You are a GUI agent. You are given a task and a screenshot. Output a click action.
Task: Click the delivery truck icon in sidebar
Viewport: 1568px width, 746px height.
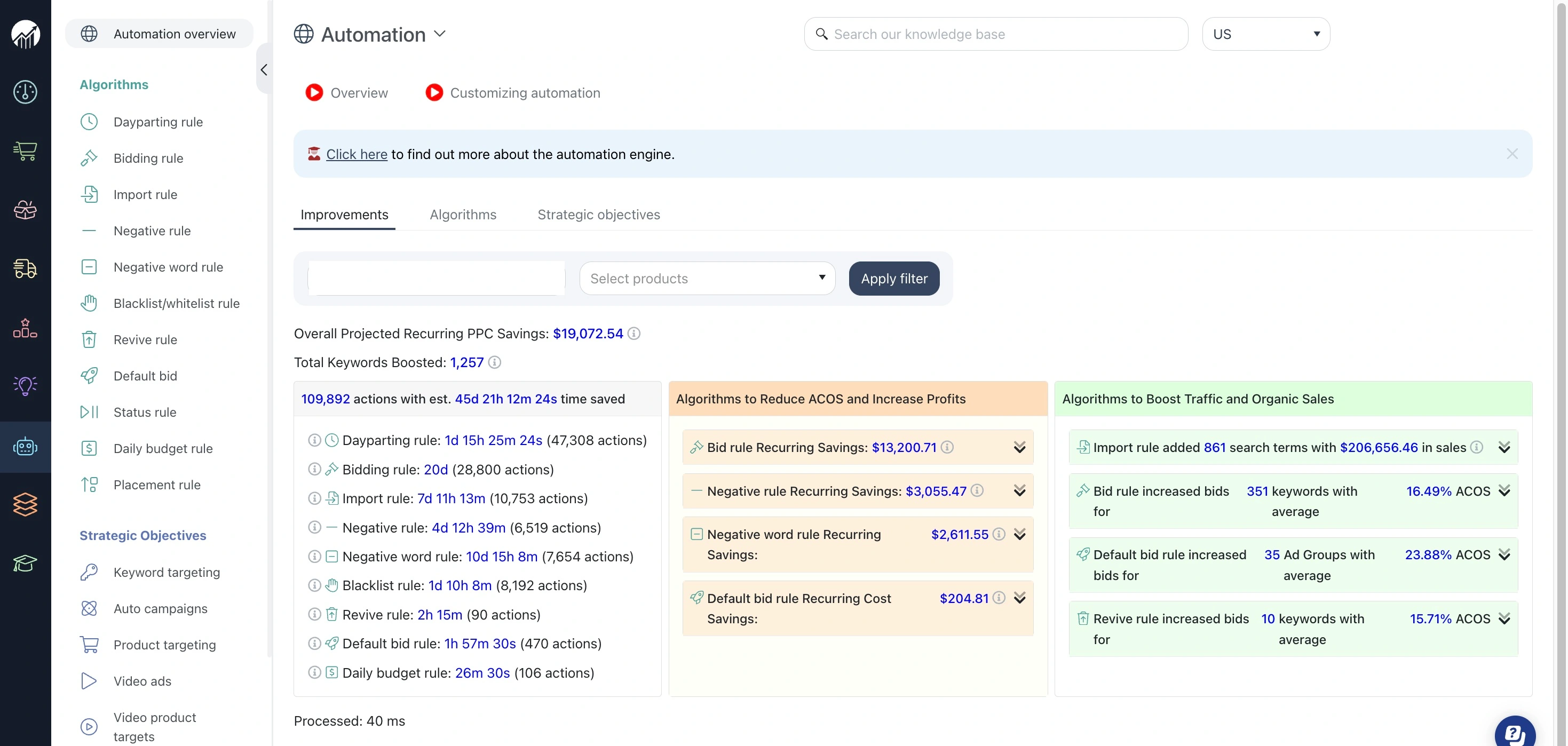pyautogui.click(x=25, y=268)
